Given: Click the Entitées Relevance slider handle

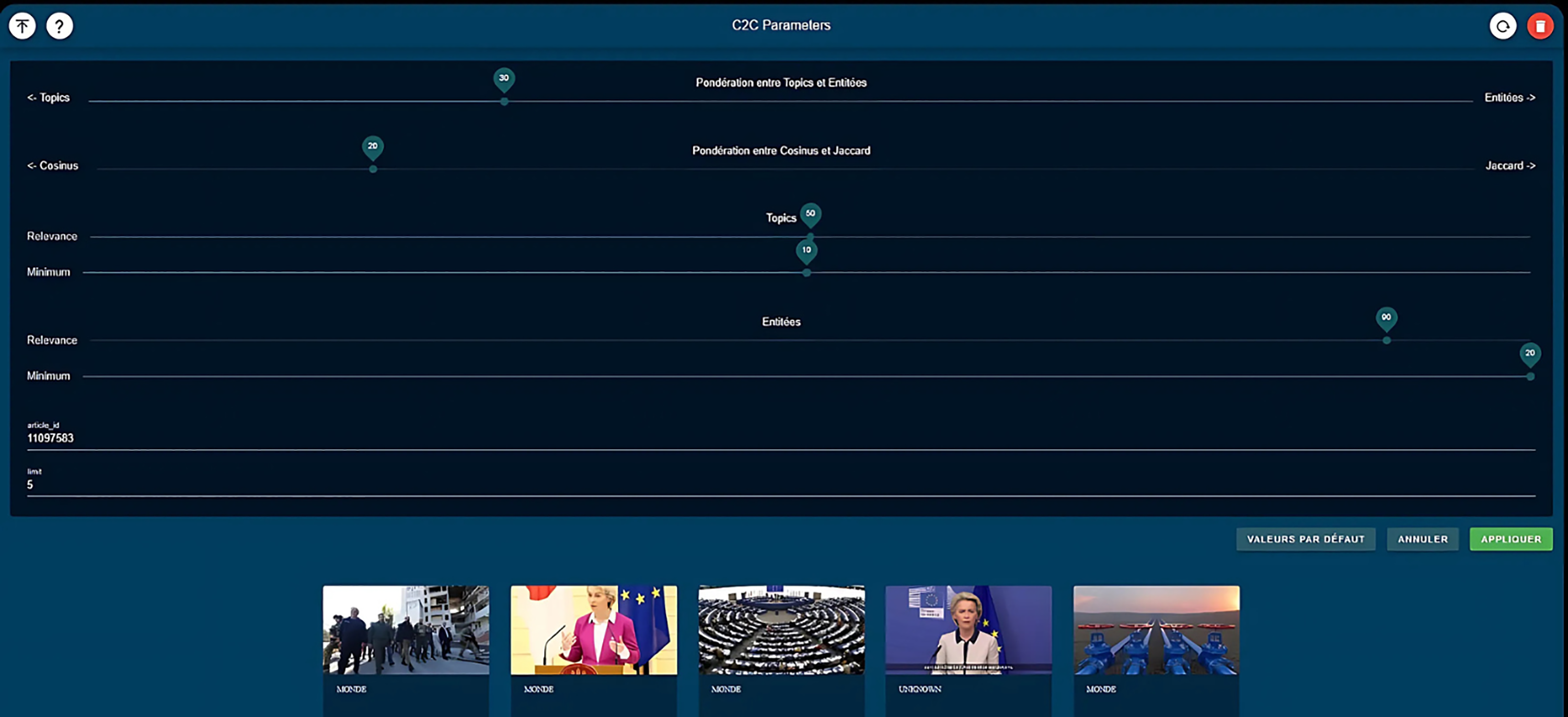Looking at the screenshot, I should [1387, 340].
